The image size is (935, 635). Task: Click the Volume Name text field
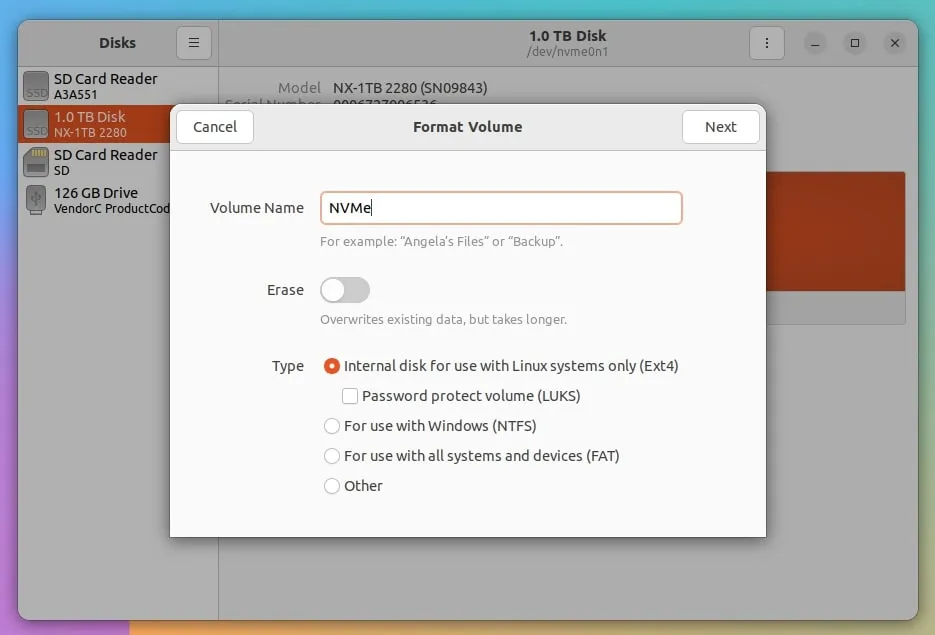coord(500,208)
